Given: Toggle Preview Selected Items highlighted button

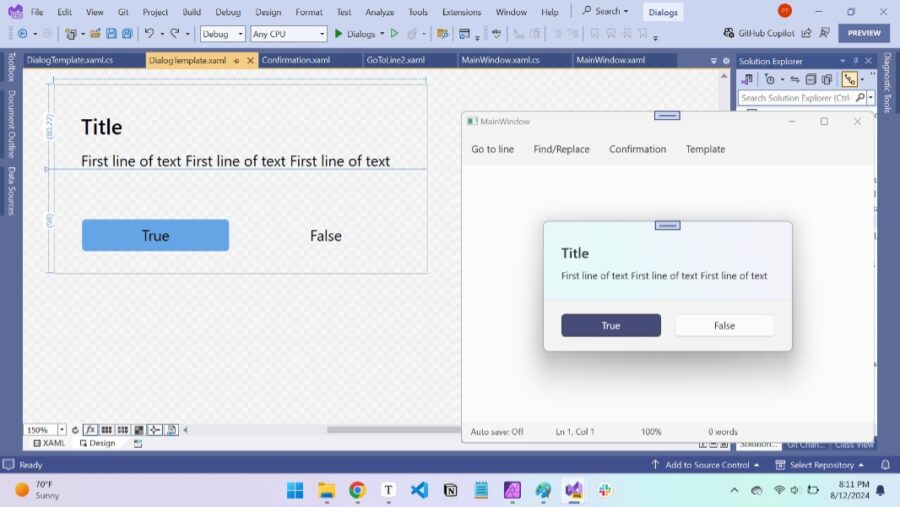Looking at the screenshot, I should pyautogui.click(x=849, y=80).
